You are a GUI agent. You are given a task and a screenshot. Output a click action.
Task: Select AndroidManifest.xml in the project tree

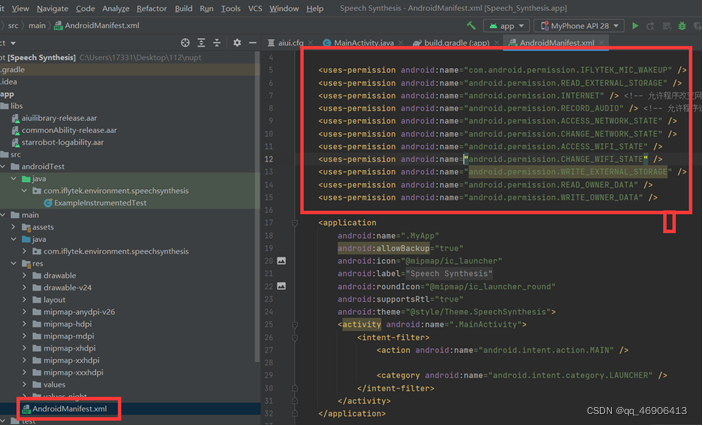(x=69, y=409)
